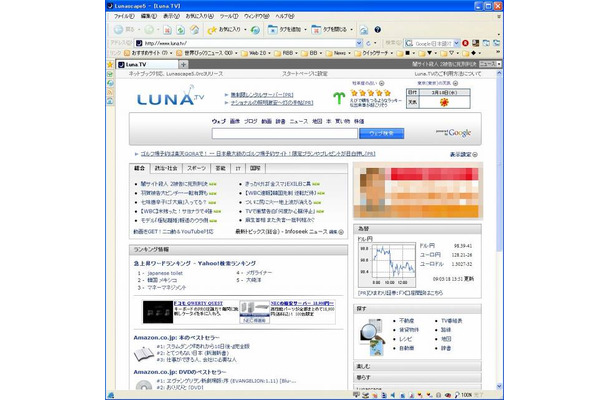The height and width of the screenshot is (400, 610).
Task: Click the TV番組表 link in 探す panel
Action: tap(452, 321)
